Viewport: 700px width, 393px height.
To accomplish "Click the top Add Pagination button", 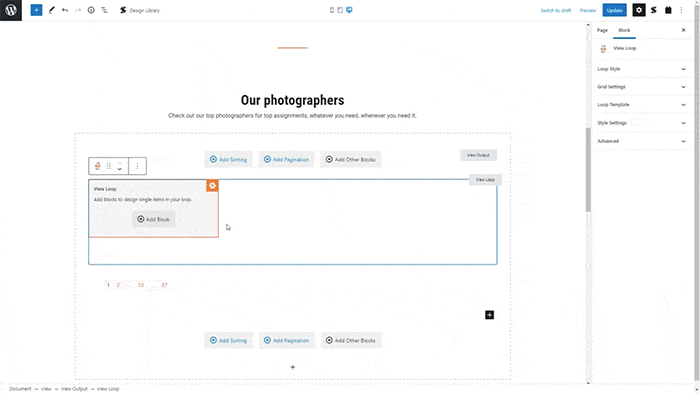I will point(286,159).
